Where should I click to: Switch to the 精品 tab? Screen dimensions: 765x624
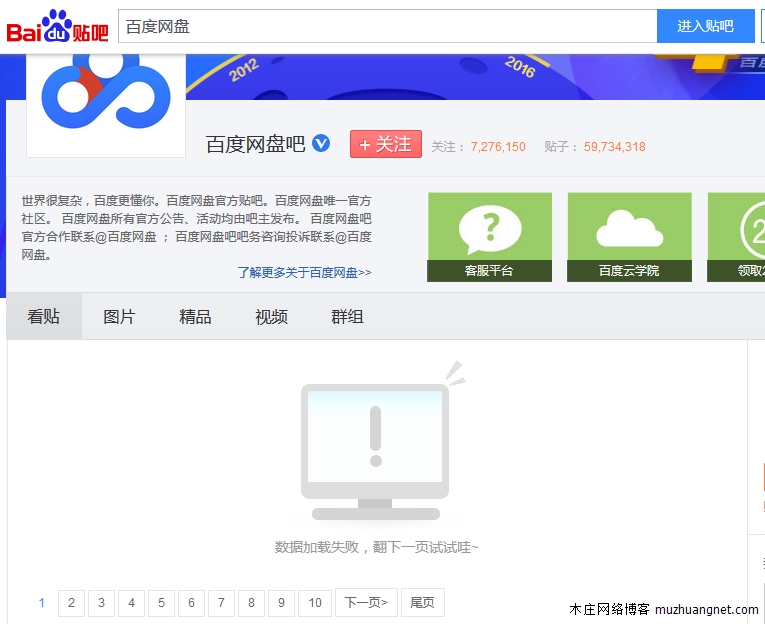click(195, 316)
